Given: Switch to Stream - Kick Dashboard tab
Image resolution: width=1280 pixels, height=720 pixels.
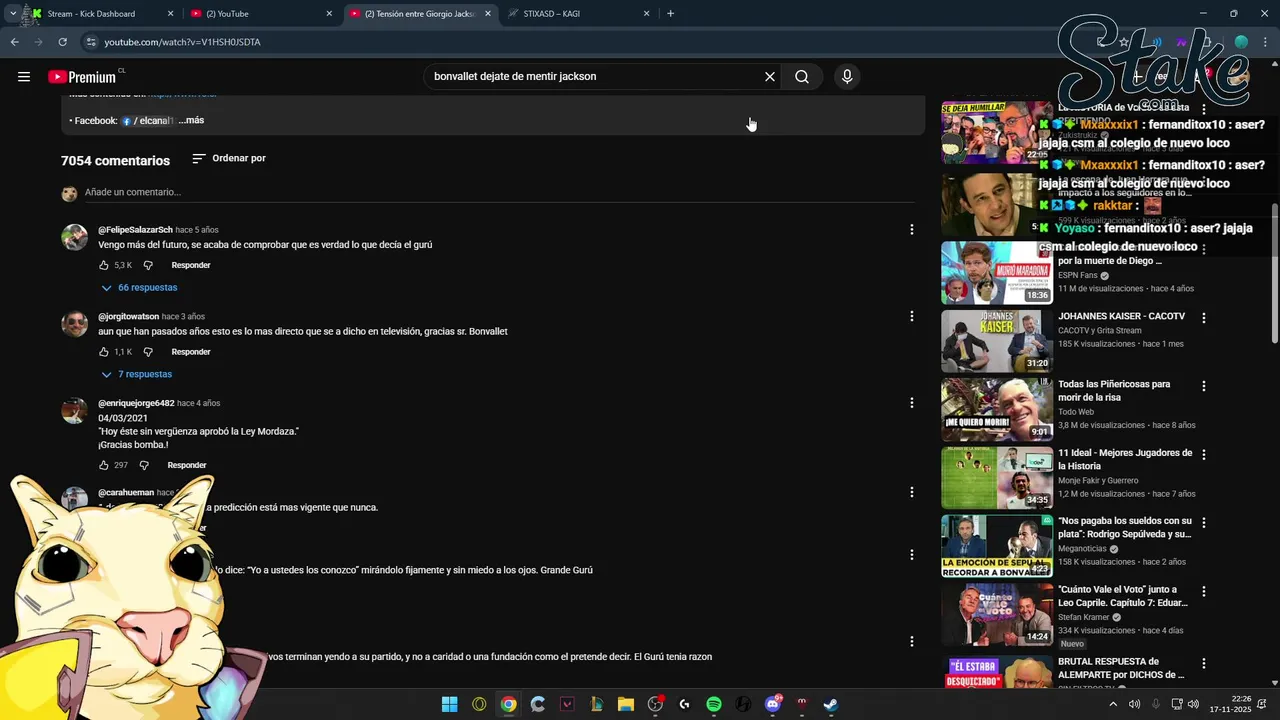Looking at the screenshot, I should coord(100,14).
